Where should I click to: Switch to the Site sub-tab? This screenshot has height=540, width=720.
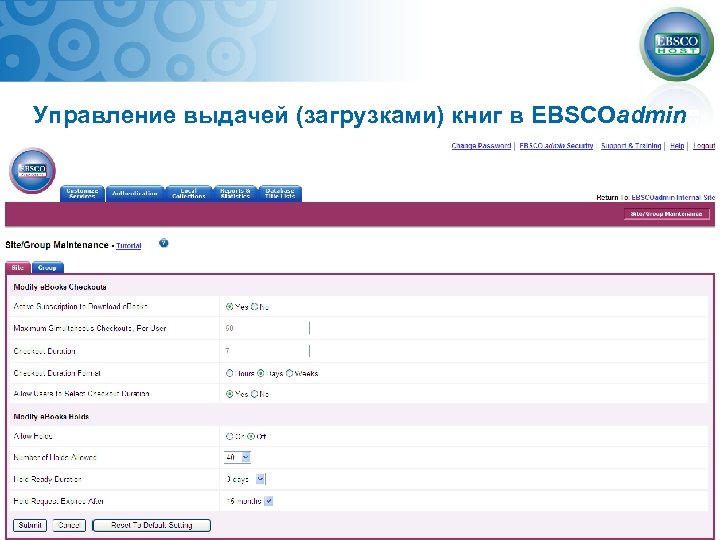click(x=18, y=267)
